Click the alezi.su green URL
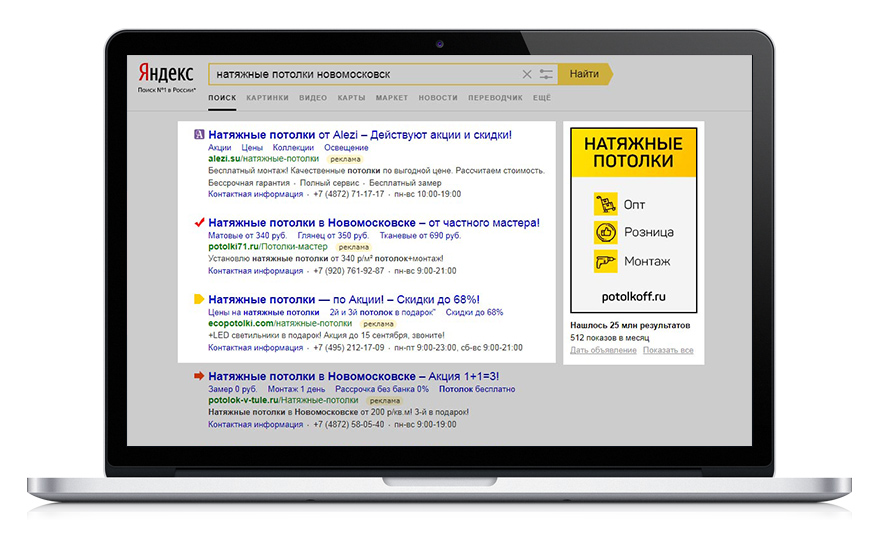The height and width of the screenshot is (535, 881). 264,159
